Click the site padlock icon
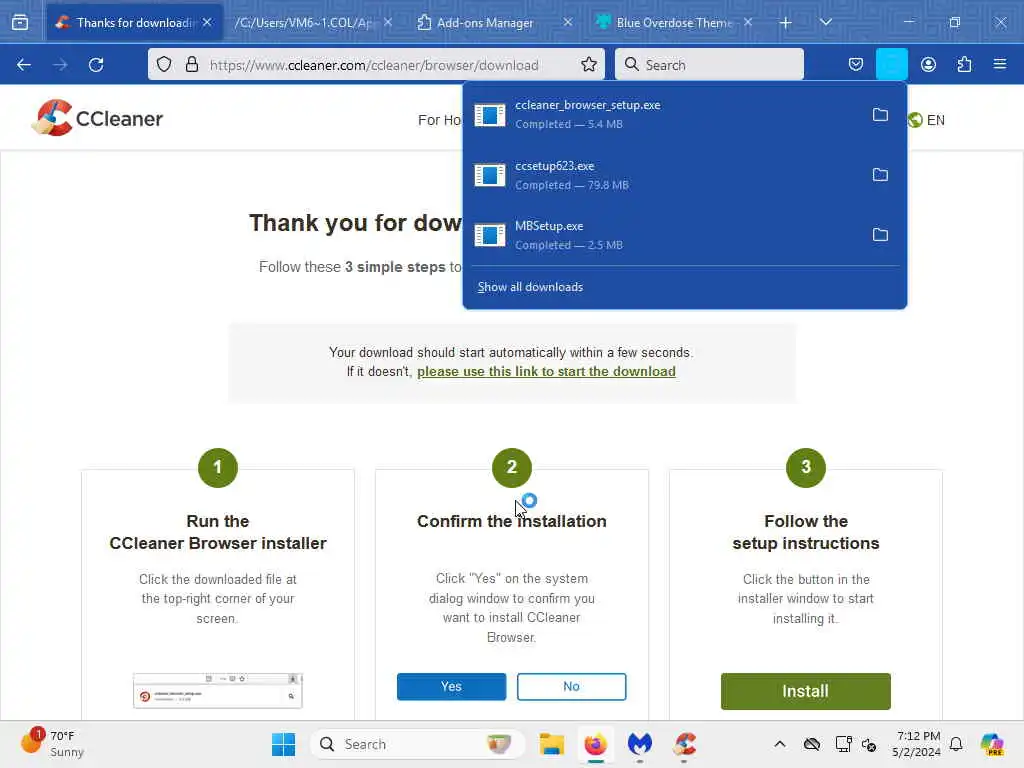 191,64
